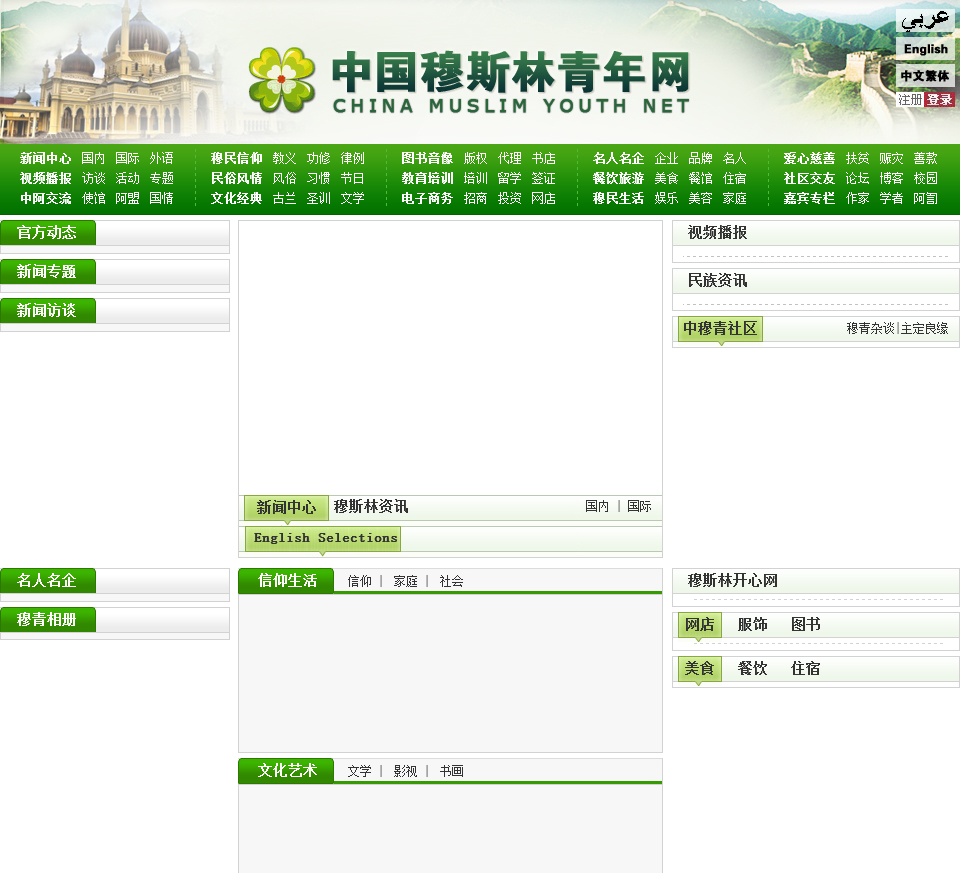The image size is (960, 873).
Task: Open the 名人名企 sidebar section
Action: pos(48,580)
